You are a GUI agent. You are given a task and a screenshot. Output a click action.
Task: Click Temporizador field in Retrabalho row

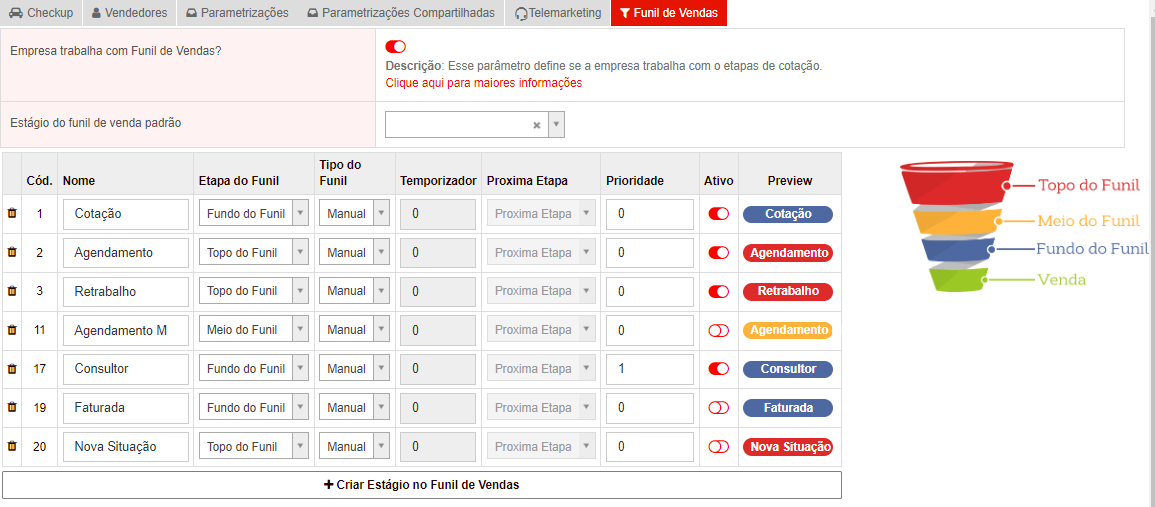[438, 291]
